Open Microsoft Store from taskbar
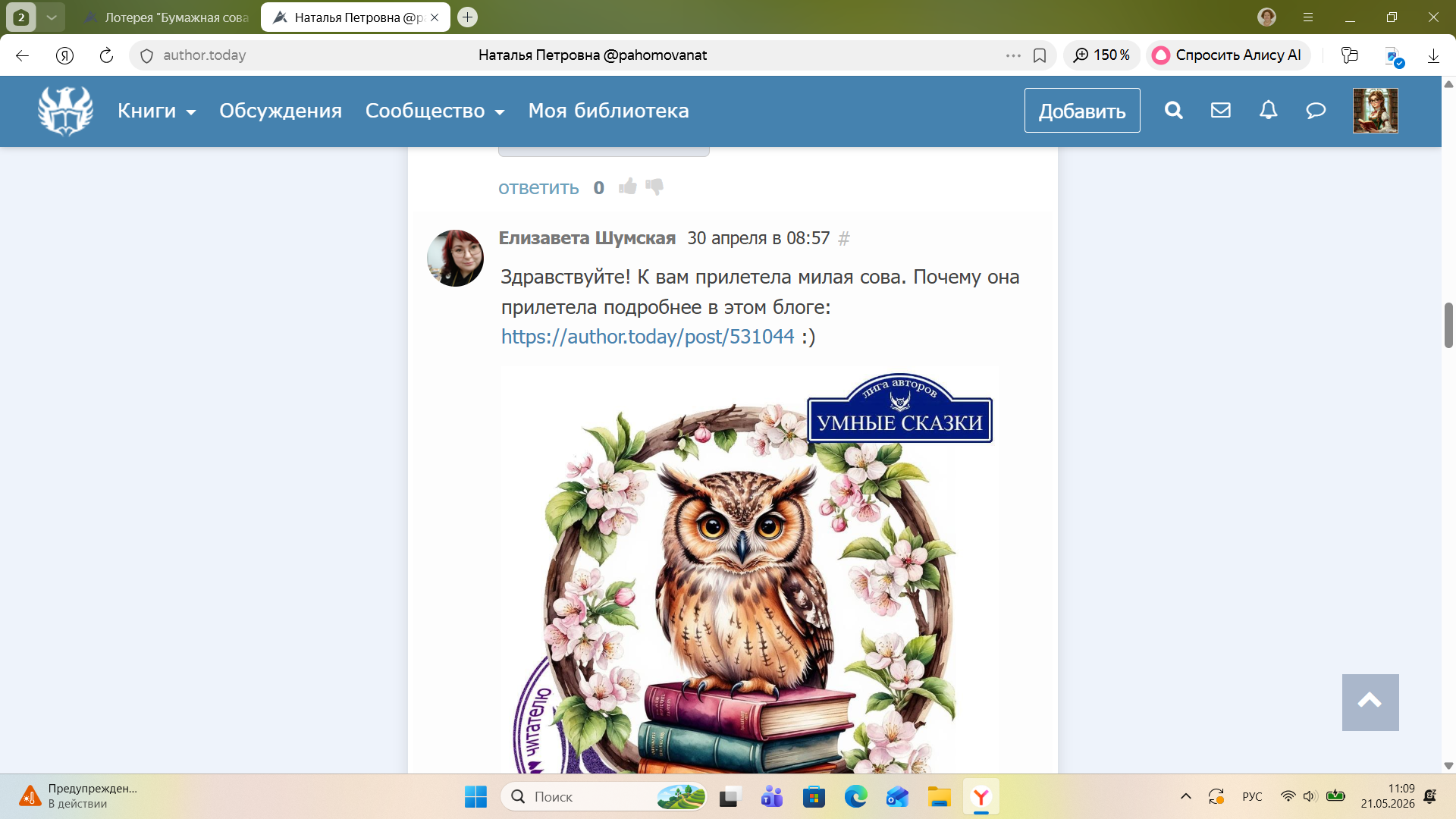The image size is (1456, 819). tap(814, 797)
